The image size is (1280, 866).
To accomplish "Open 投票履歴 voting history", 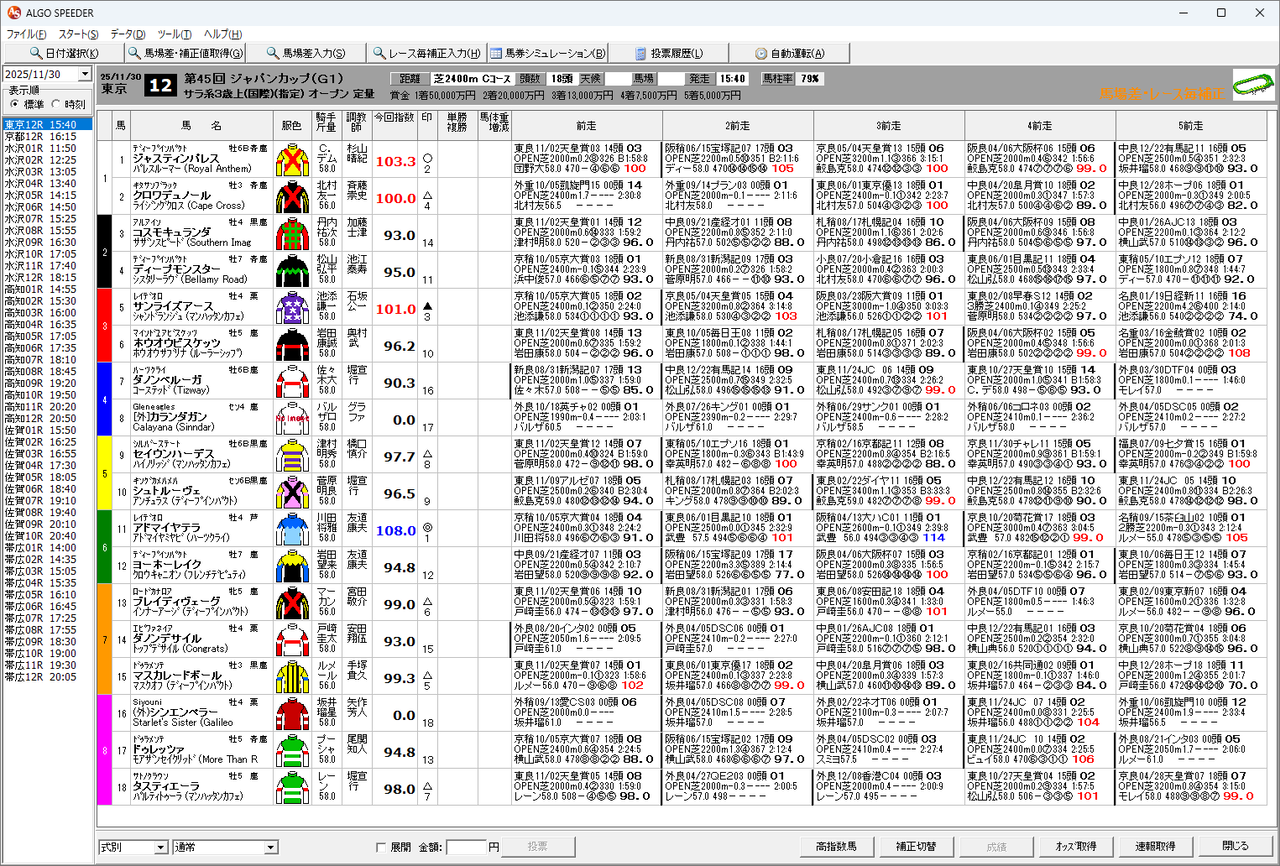I will pyautogui.click(x=670, y=53).
